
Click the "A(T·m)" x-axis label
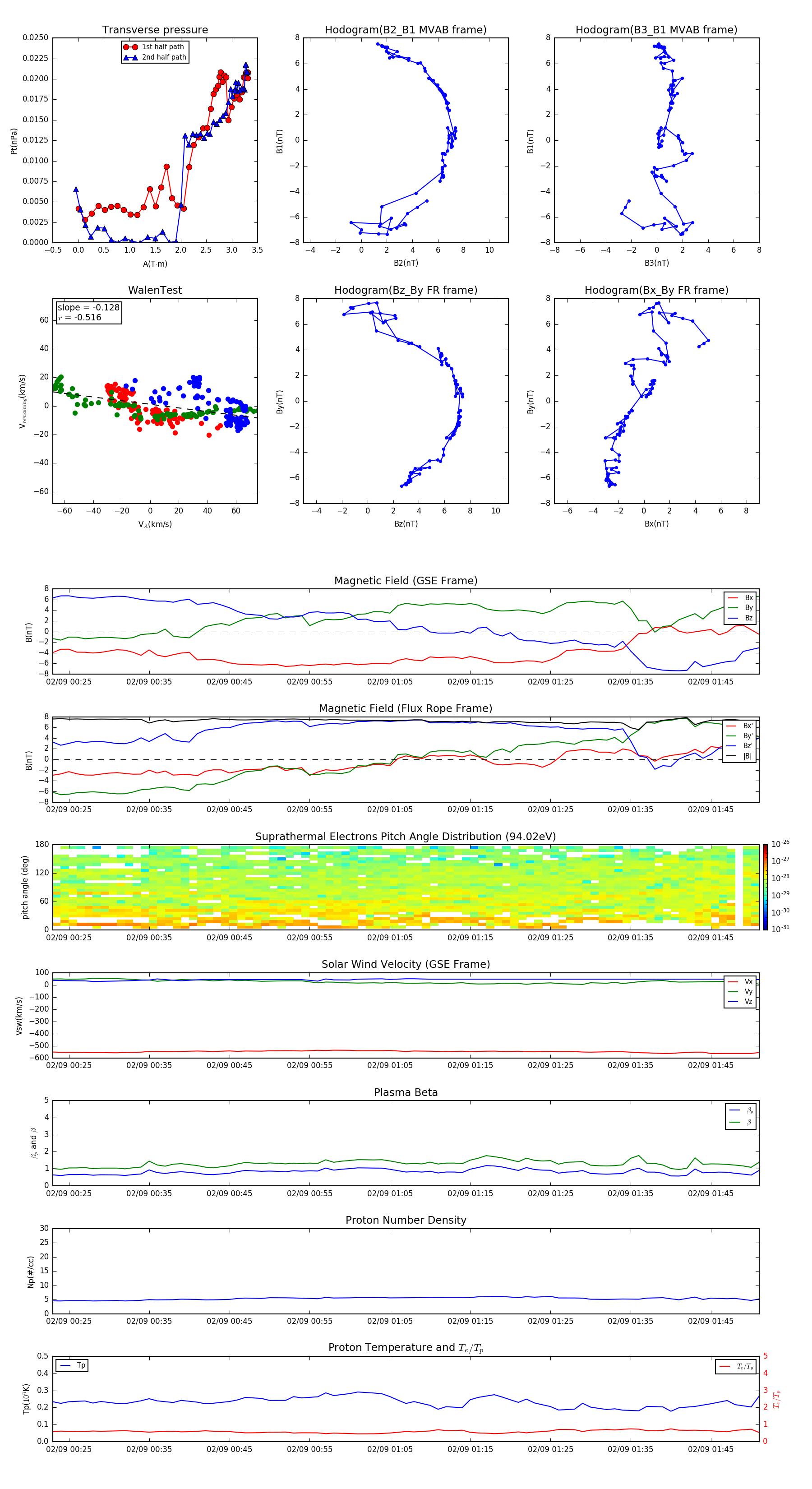[x=155, y=264]
